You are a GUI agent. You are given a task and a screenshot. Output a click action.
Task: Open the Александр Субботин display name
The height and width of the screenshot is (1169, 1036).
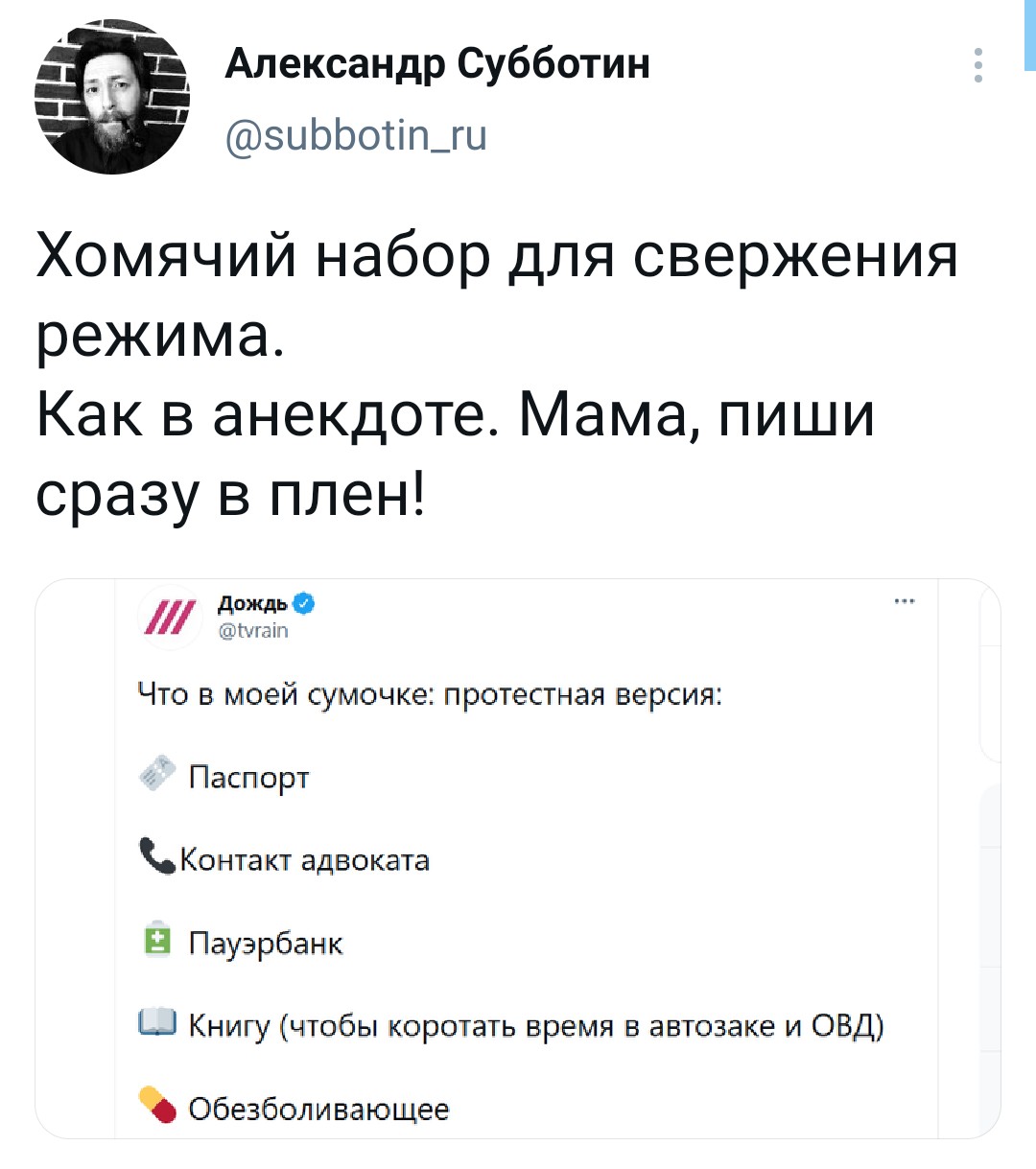tap(437, 64)
